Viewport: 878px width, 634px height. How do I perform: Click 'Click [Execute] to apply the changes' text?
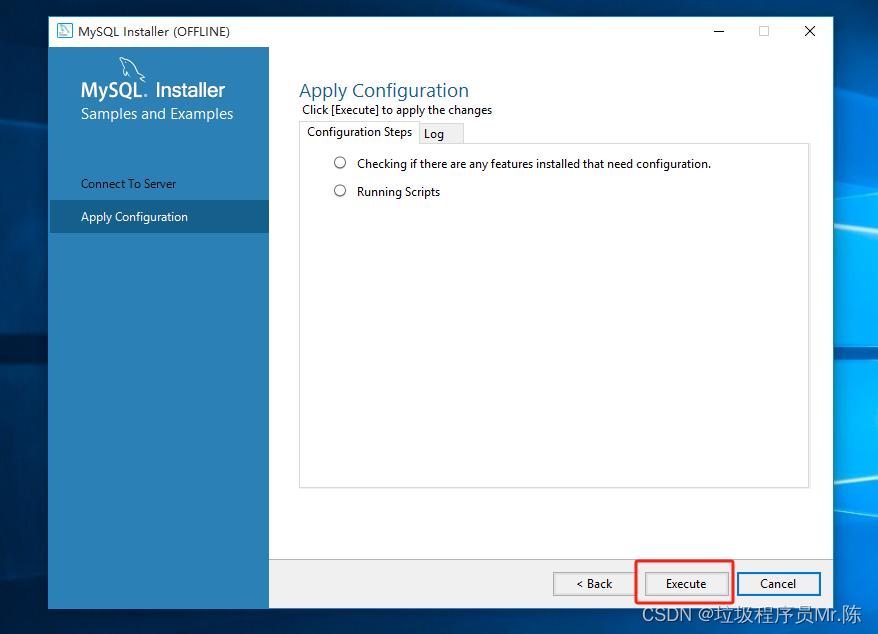coord(397,110)
